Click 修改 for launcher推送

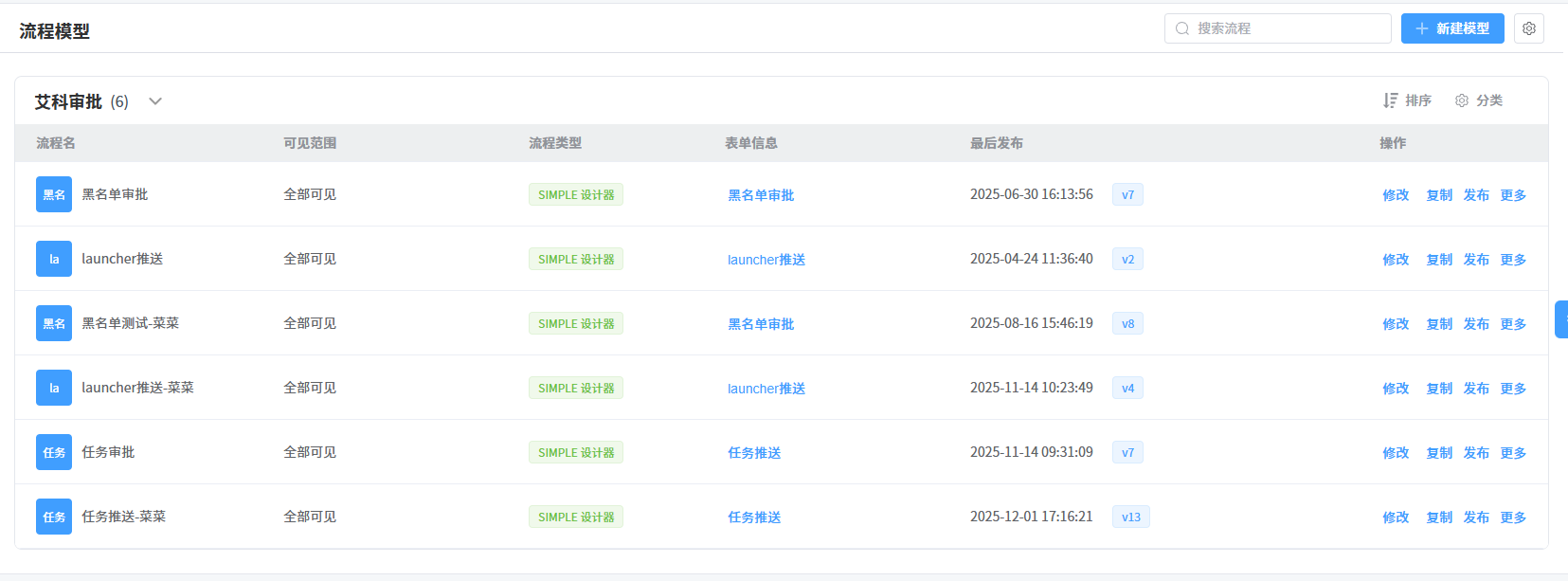click(x=1396, y=260)
